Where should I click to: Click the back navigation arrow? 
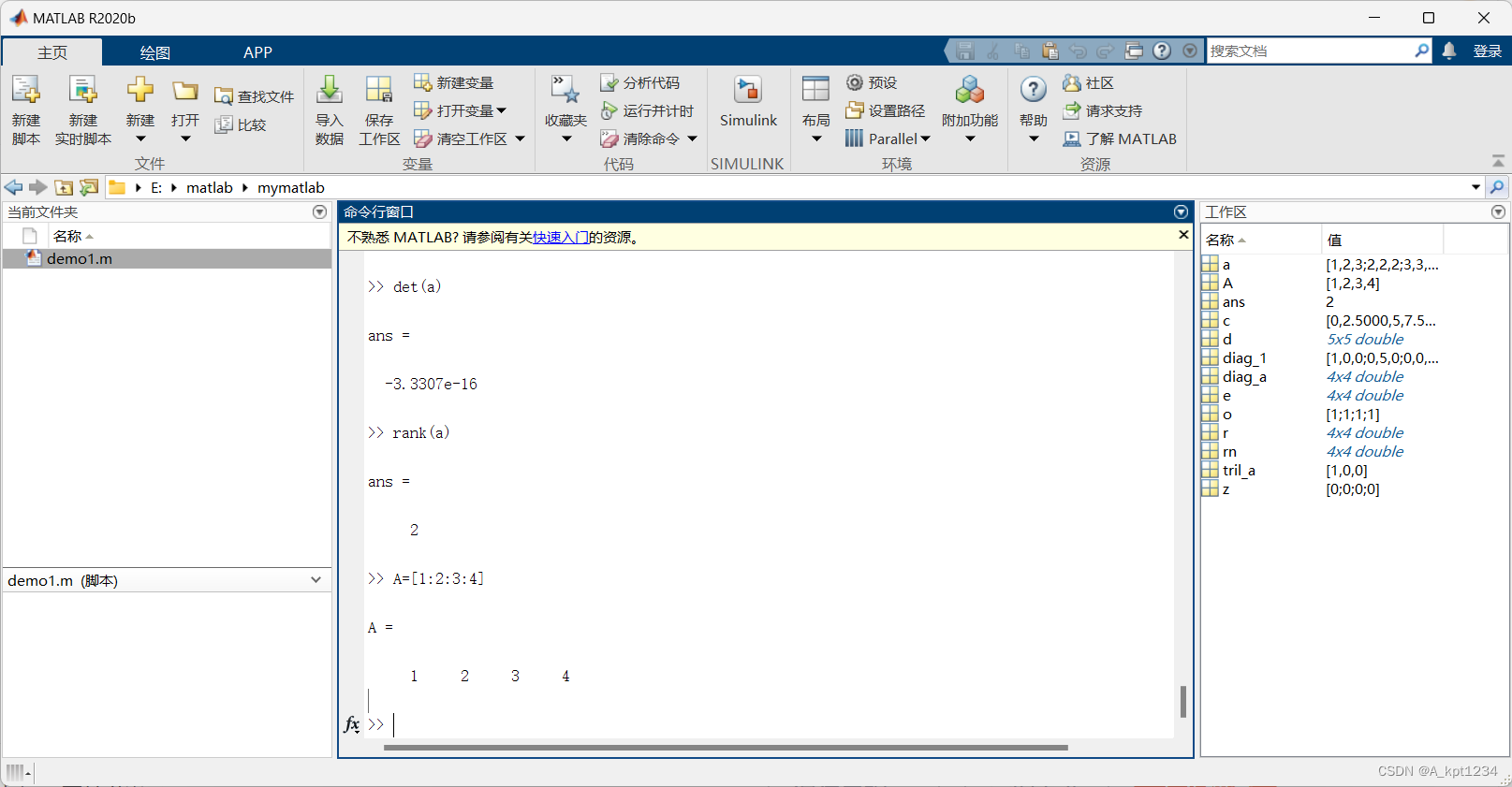click(14, 187)
